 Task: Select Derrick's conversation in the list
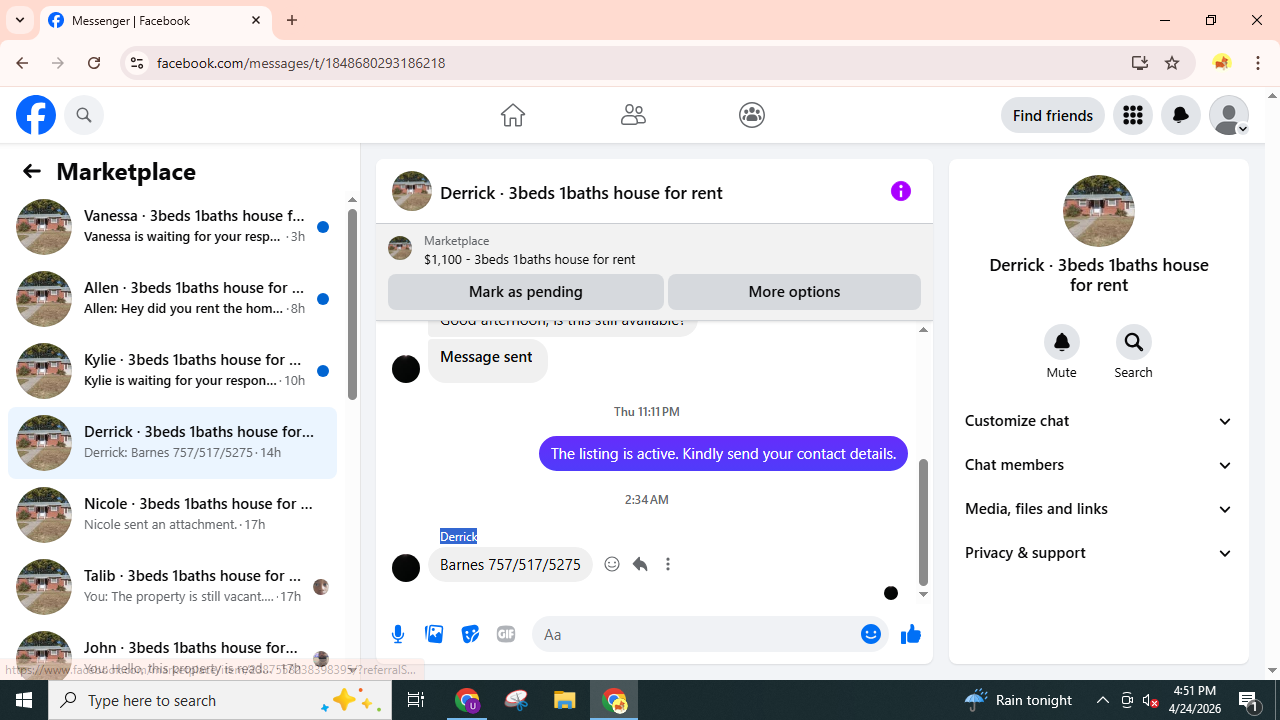(172, 443)
